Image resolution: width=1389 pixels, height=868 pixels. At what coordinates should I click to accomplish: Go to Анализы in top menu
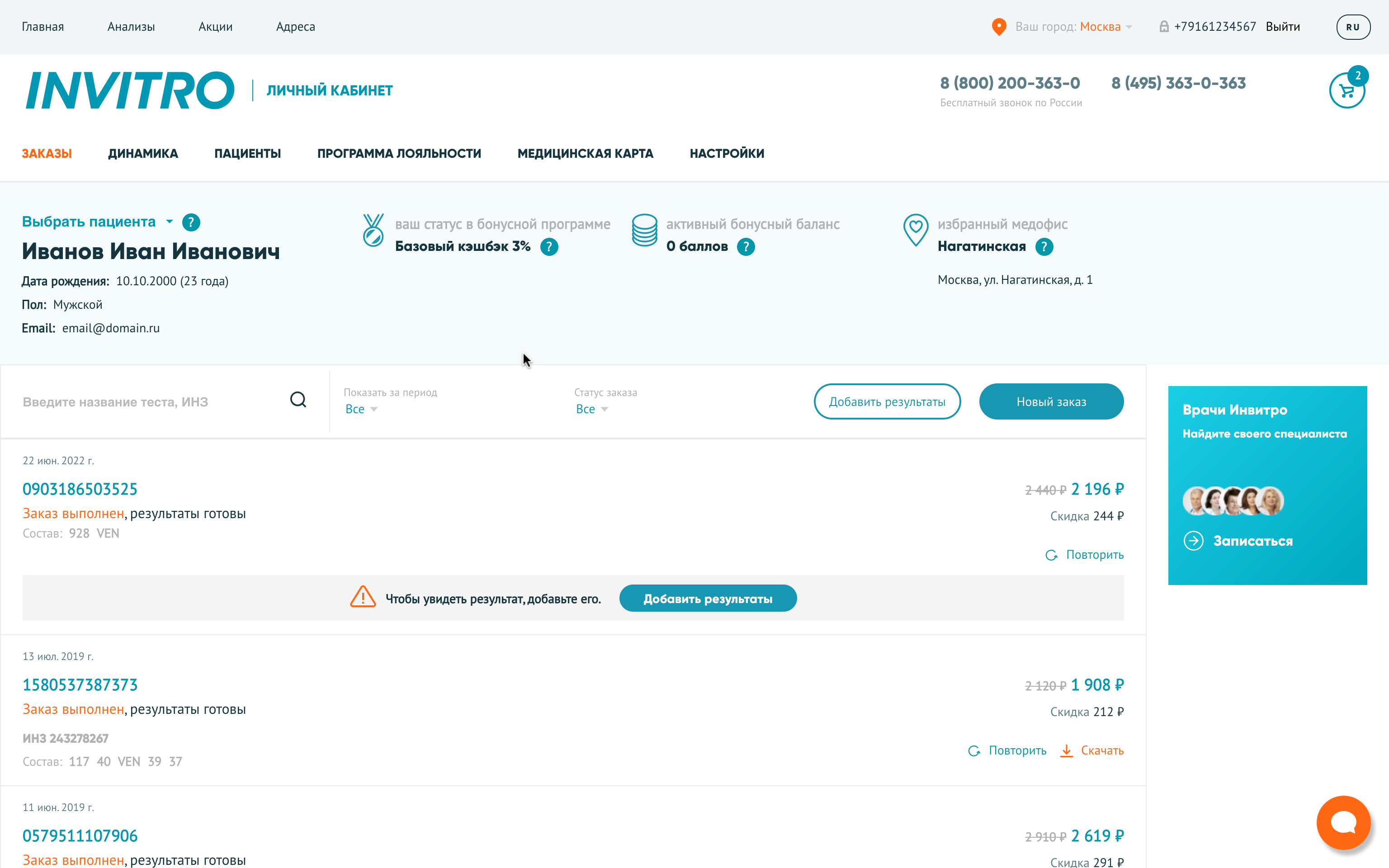tap(131, 27)
